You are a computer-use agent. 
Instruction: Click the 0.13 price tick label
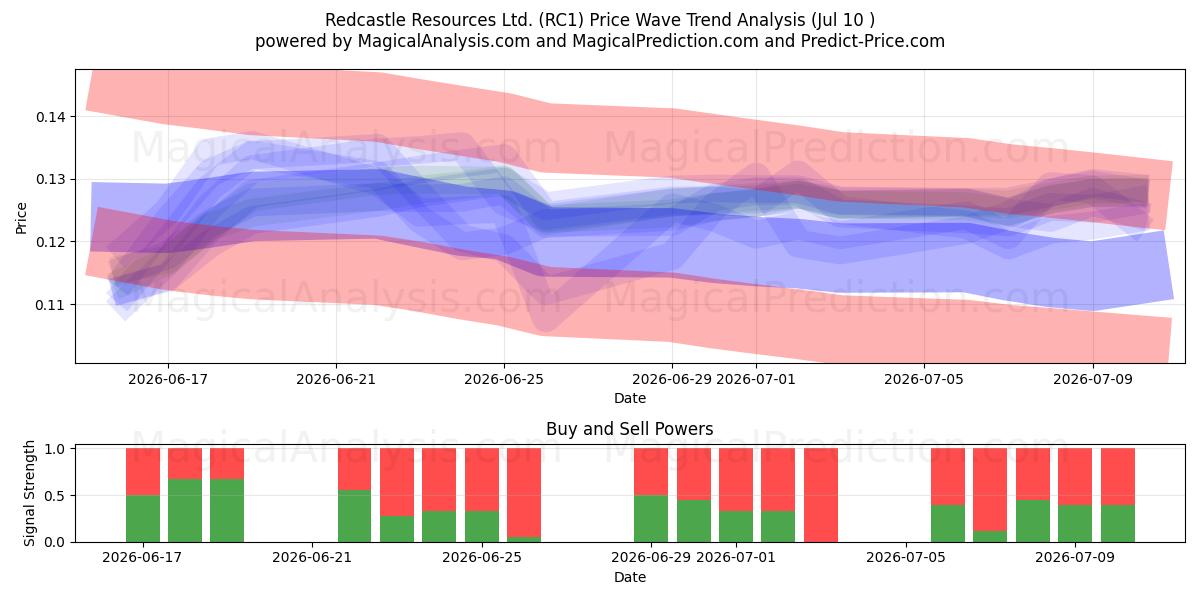click(51, 180)
